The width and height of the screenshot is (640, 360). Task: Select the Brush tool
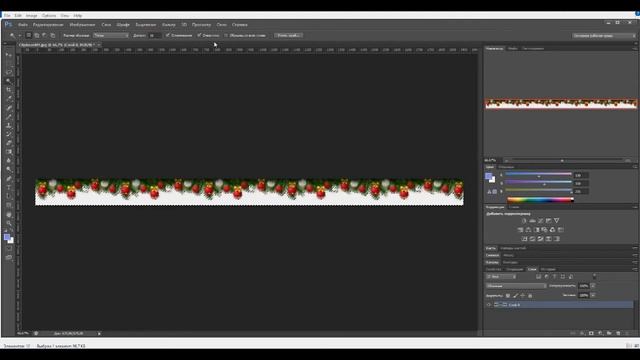coord(9,117)
